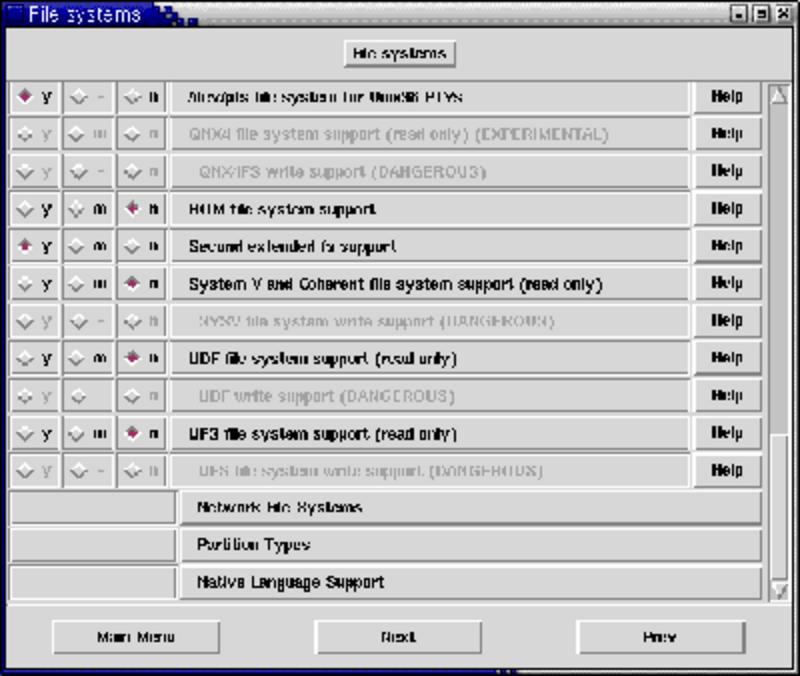This screenshot has height=676, width=800.
Task: Choose 'n' for Second extended fs support
Action: click(141, 246)
